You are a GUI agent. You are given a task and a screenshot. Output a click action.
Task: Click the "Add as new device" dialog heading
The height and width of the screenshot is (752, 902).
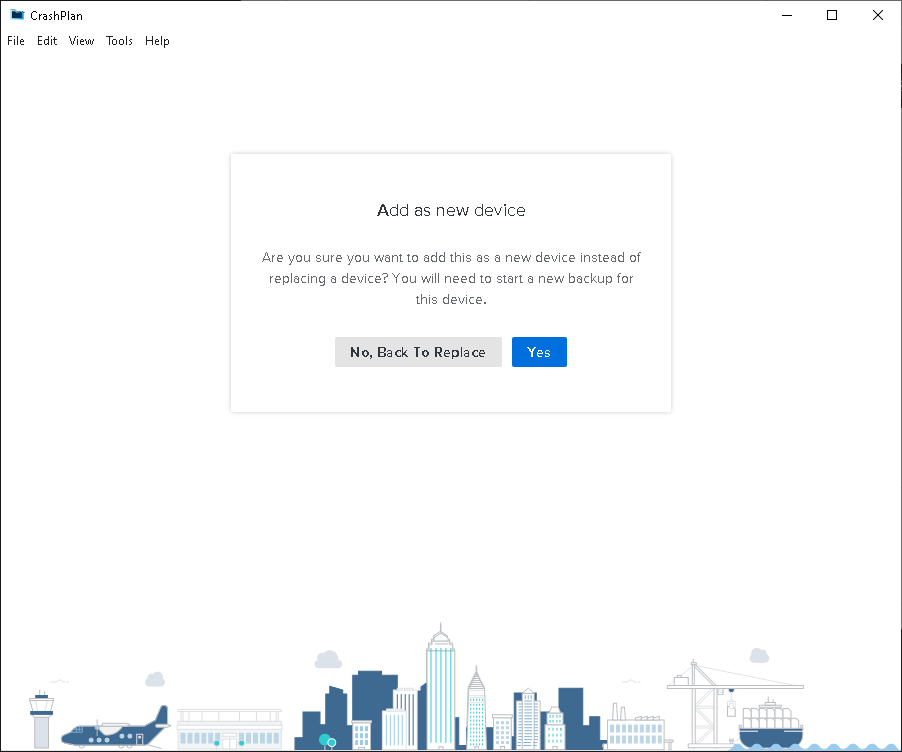tap(450, 210)
